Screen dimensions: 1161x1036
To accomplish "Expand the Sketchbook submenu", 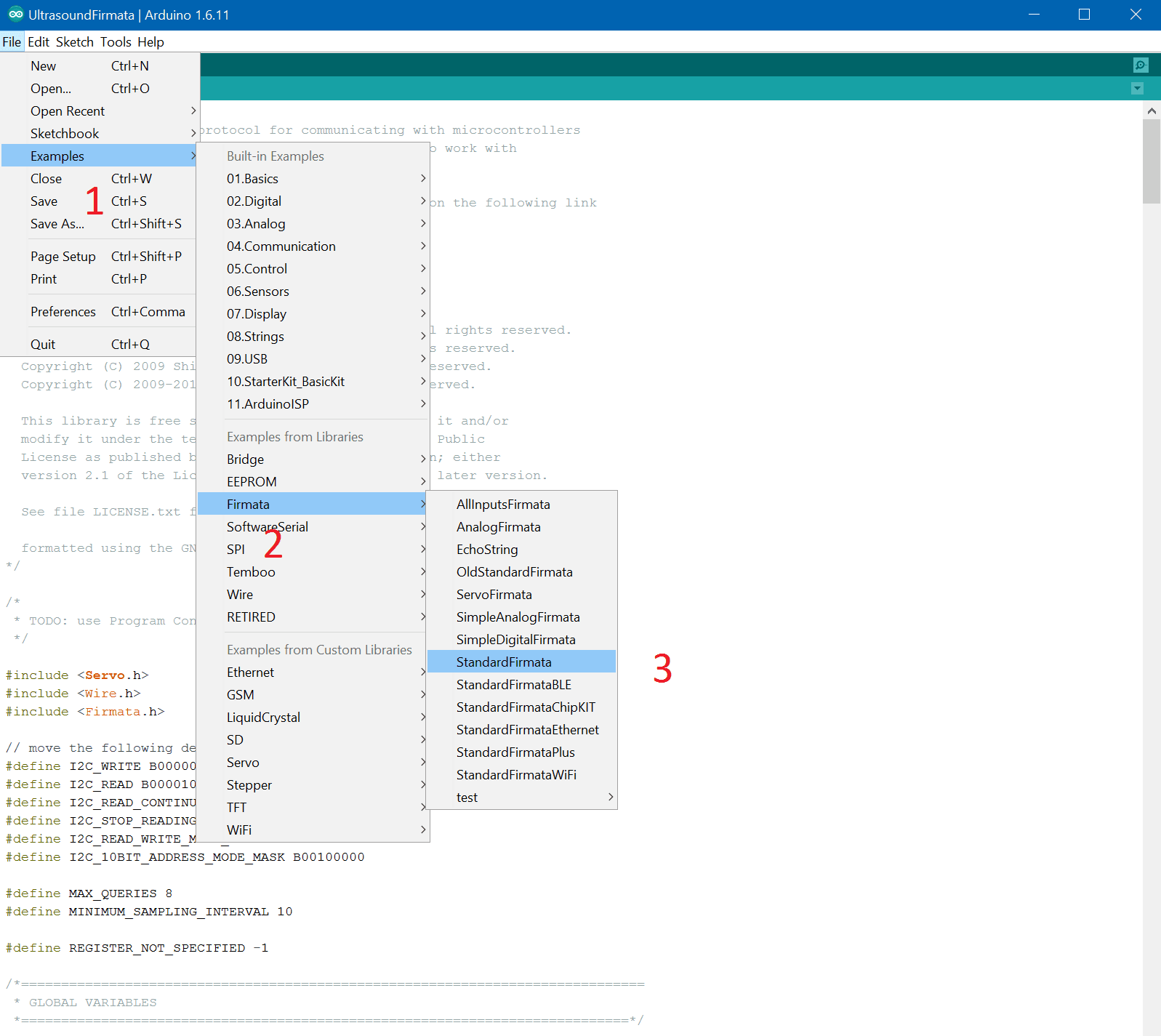I will tap(100, 134).
